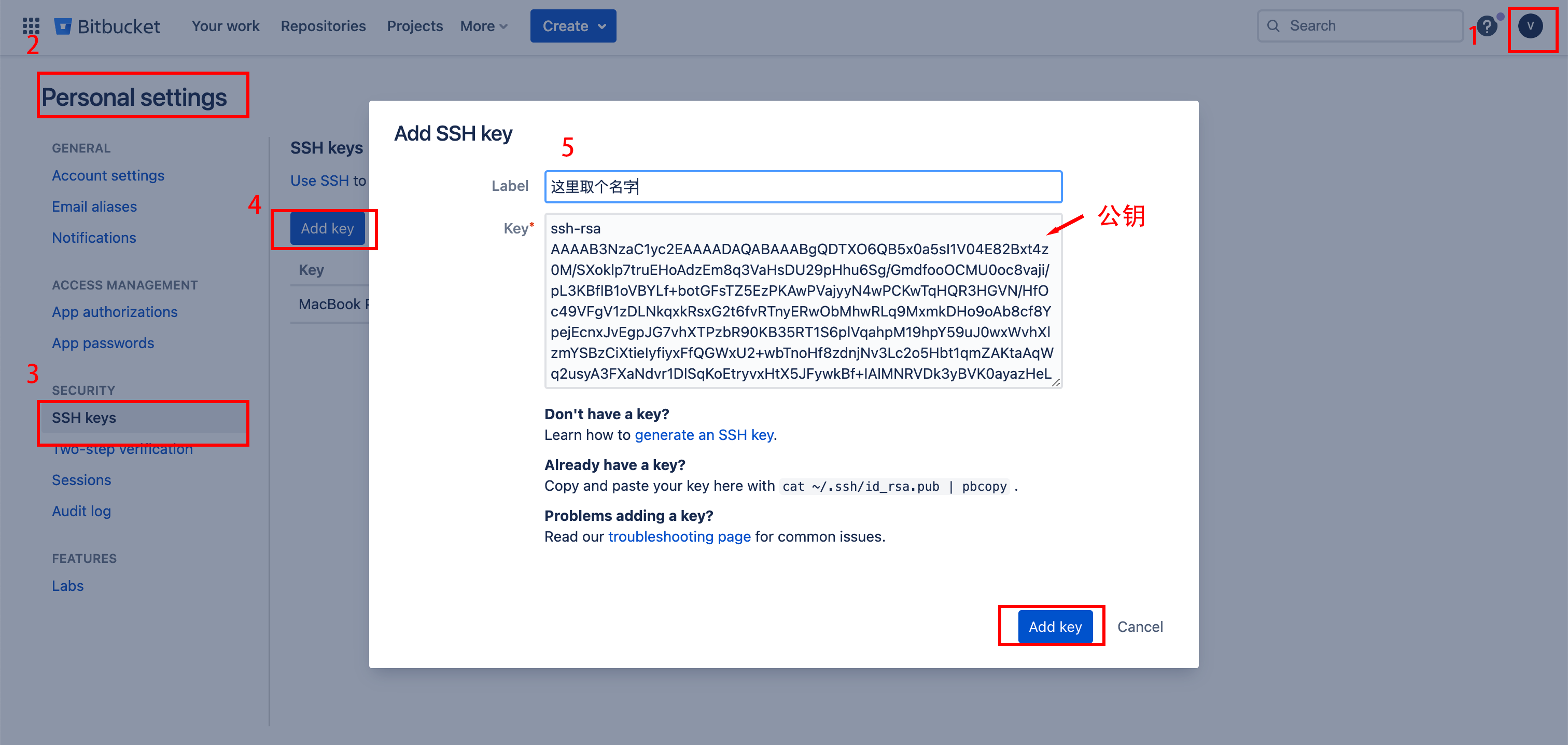The image size is (1568, 745).
Task: Click into the Key textarea
Action: [803, 300]
